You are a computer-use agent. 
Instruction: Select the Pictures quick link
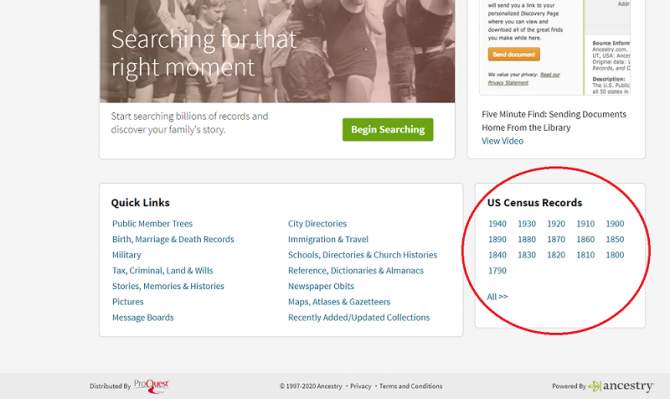point(128,302)
